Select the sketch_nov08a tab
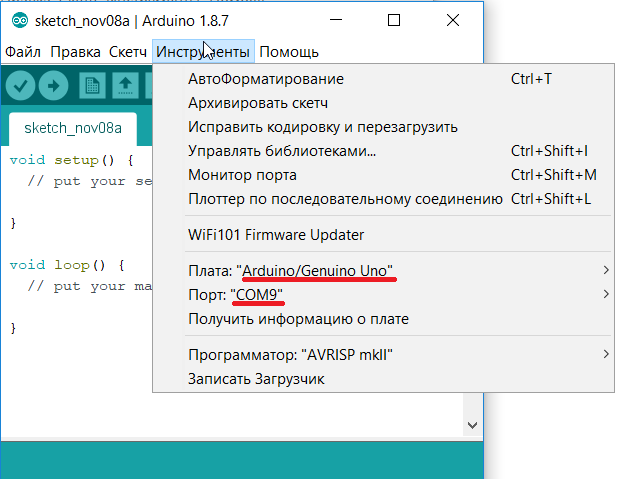The height and width of the screenshot is (479, 629). point(73,128)
